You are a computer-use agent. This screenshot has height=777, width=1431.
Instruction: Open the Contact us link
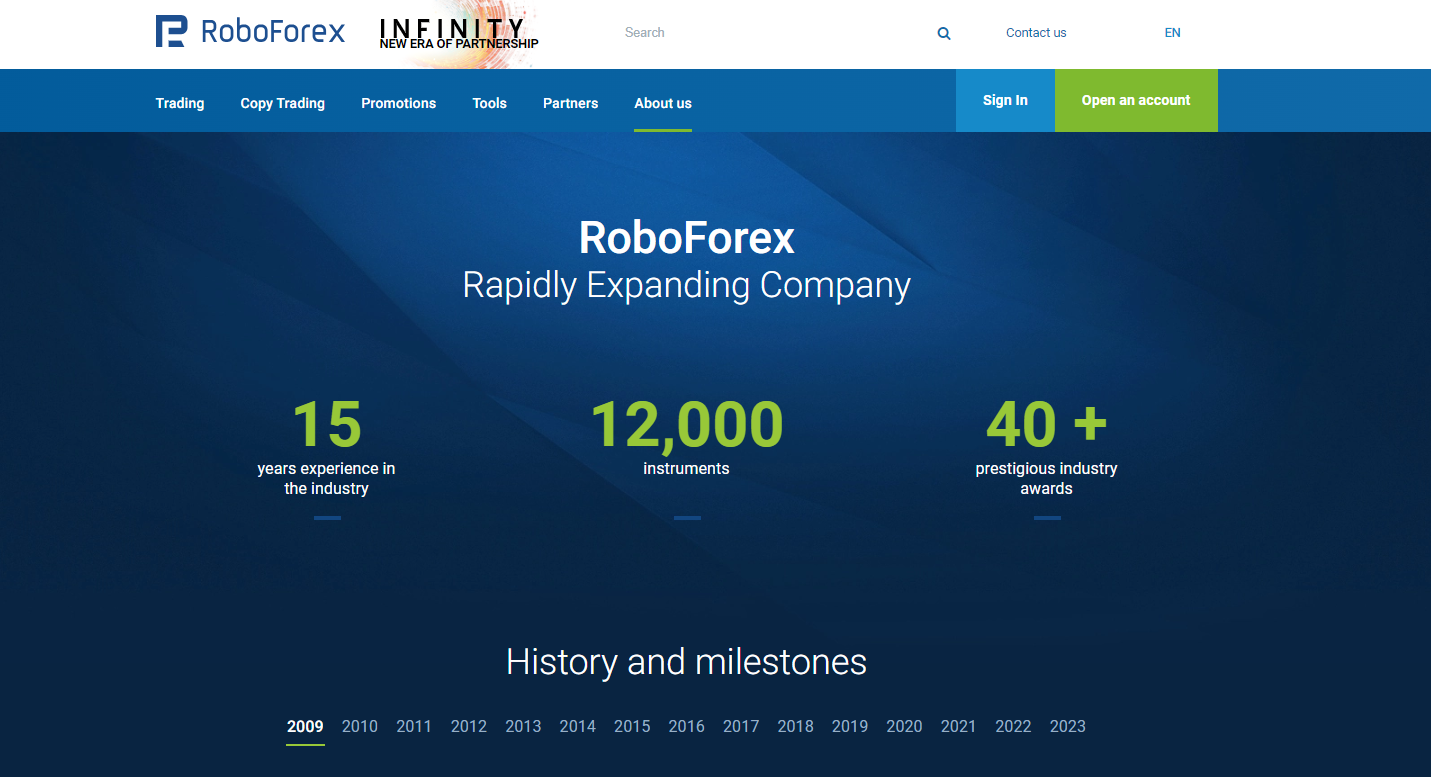(1036, 33)
